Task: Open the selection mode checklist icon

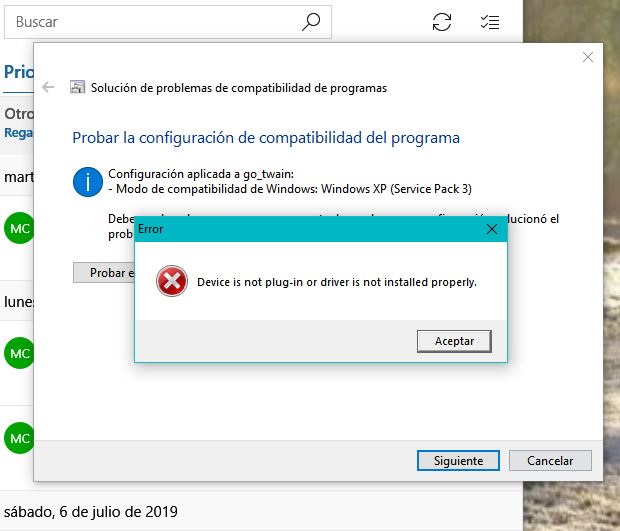Action: [490, 22]
